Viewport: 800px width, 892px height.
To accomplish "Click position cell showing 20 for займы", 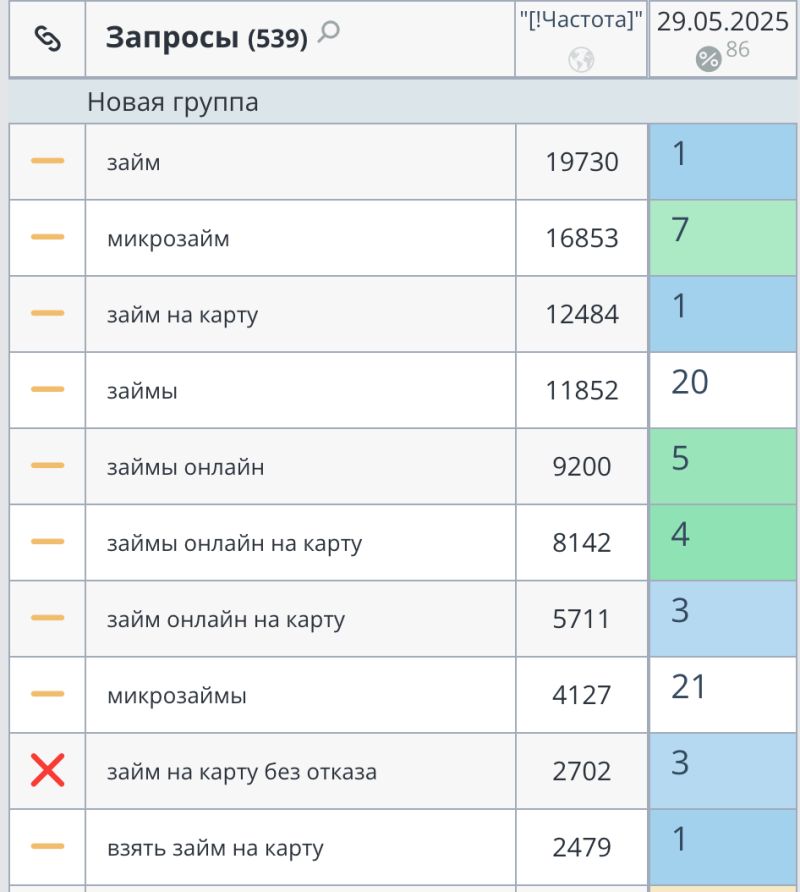I will point(723,390).
